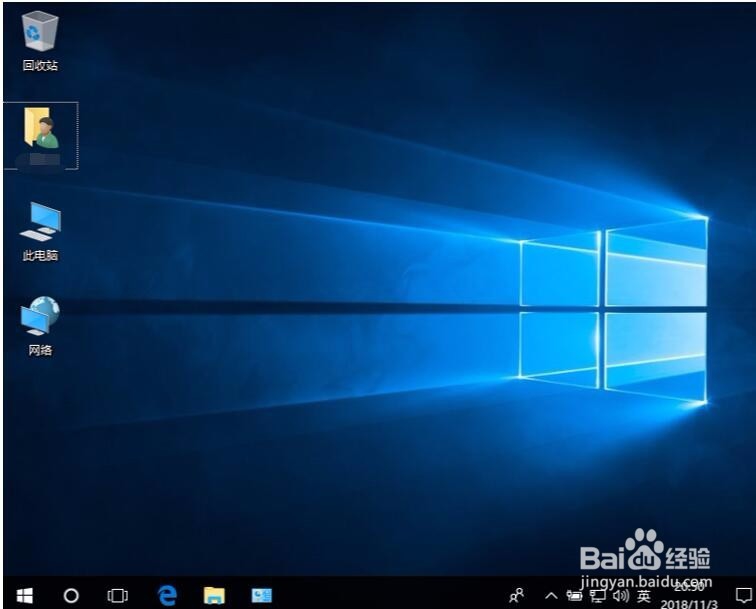
Task: Select the This PC (此电脑) desktop icon
Action: coord(40,232)
